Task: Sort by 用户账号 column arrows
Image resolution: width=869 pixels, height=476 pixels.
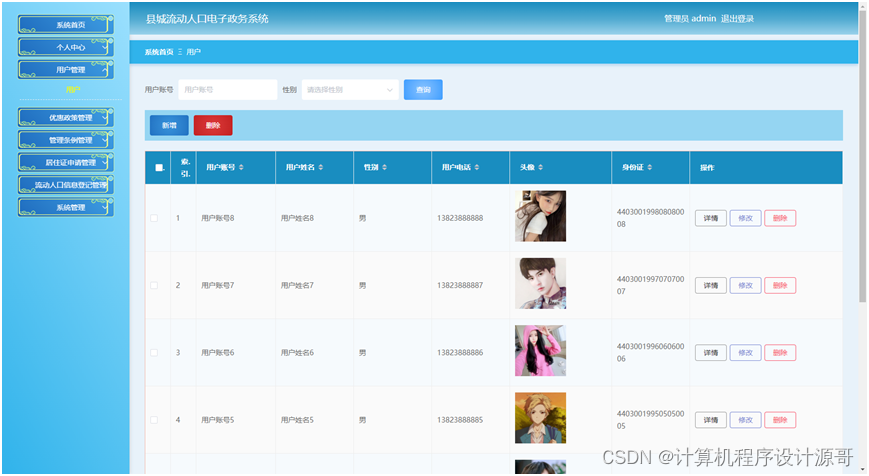Action: 241,167
